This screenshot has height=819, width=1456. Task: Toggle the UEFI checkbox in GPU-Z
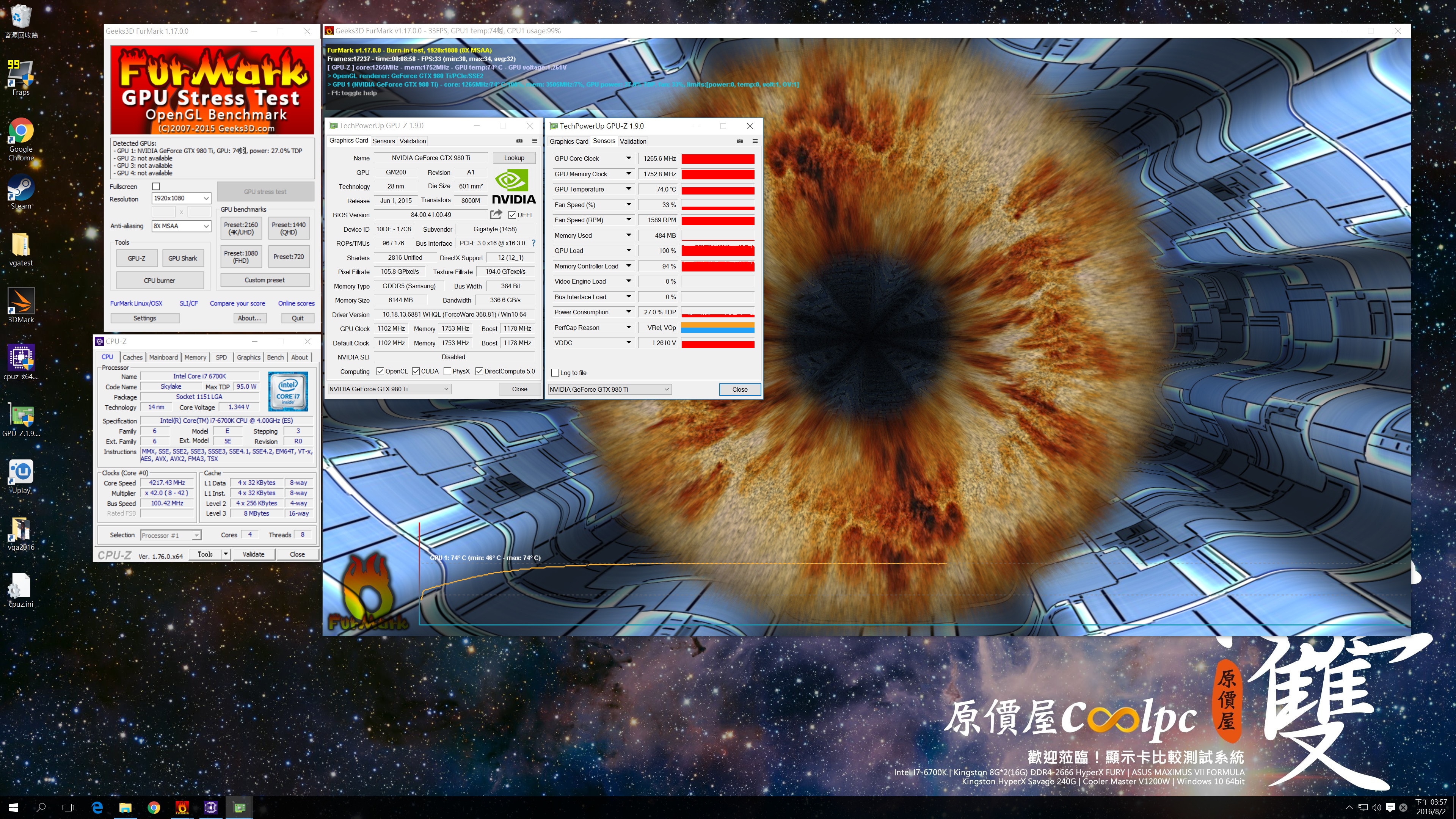point(512,215)
